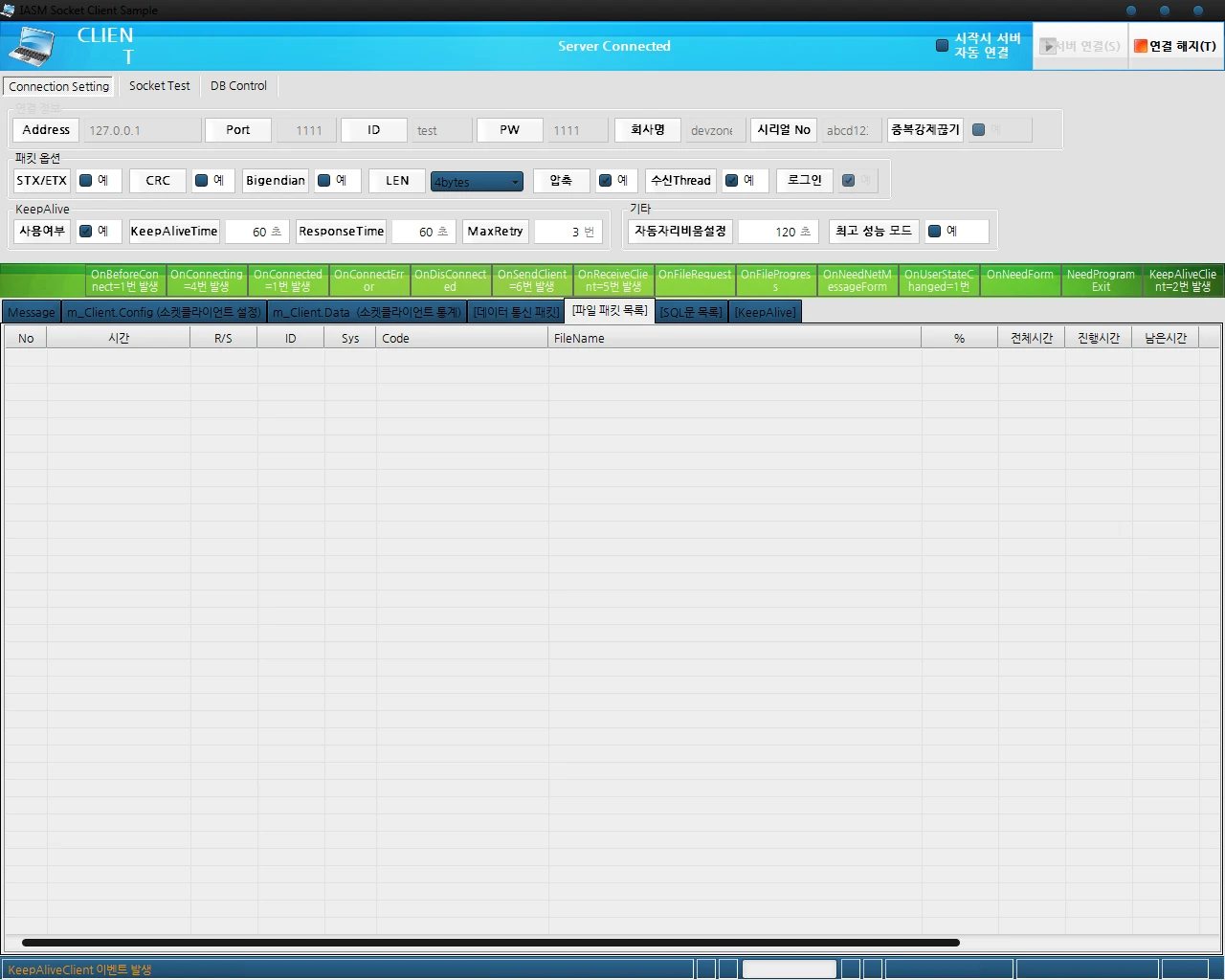The height and width of the screenshot is (980, 1225).
Task: Toggle the 압축 compression checkbox
Action: click(605, 180)
